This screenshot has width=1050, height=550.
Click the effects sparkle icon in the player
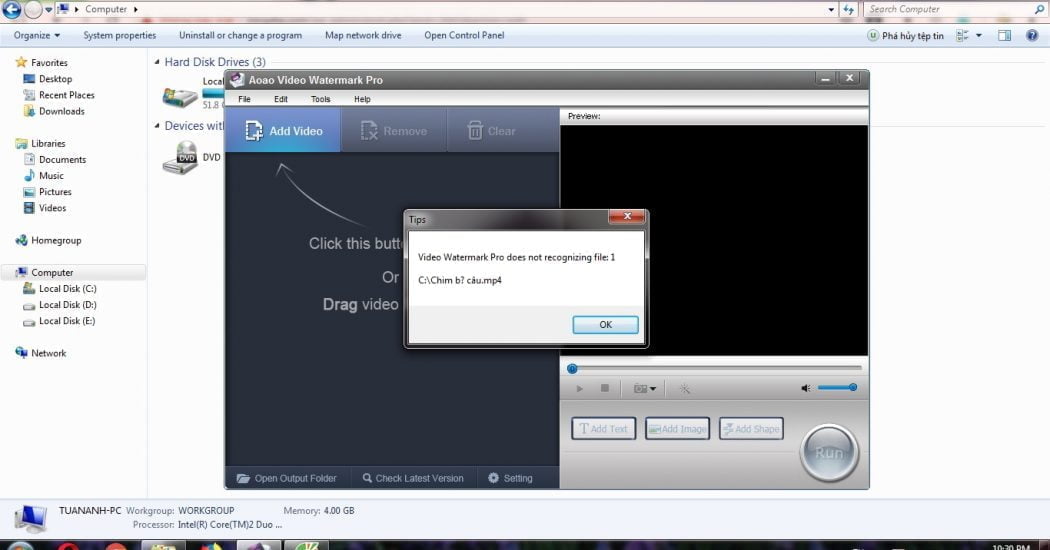(x=684, y=389)
